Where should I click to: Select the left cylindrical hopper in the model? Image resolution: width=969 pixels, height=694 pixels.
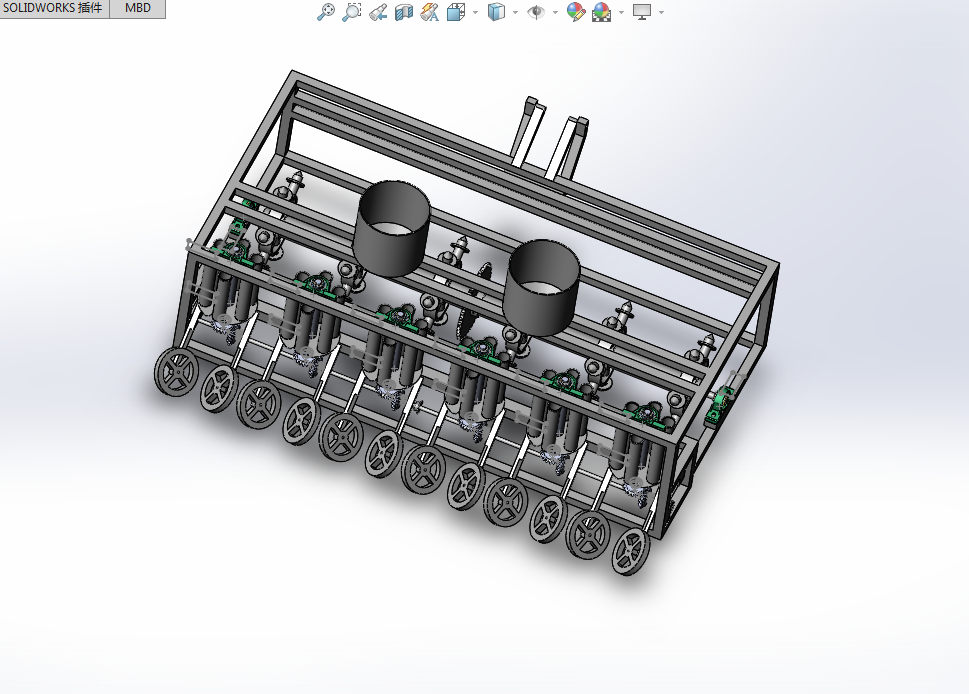coord(392,227)
